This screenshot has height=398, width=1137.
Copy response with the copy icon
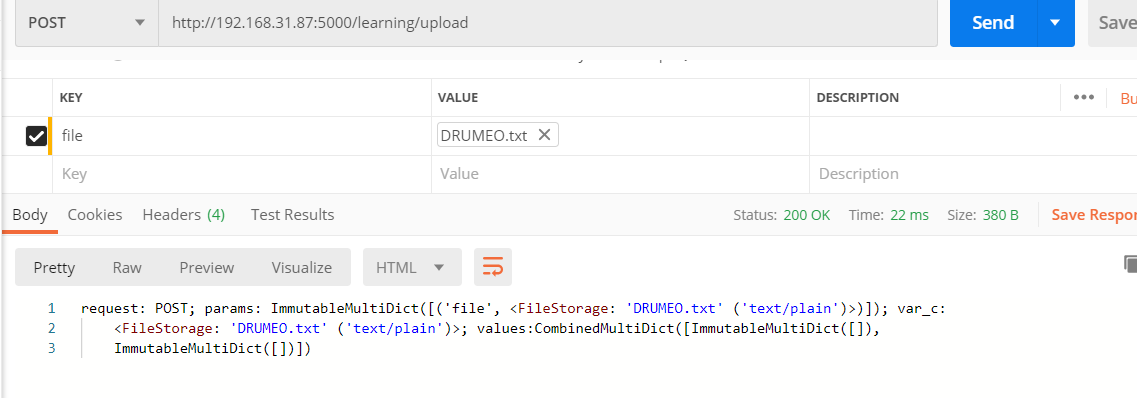pyautogui.click(x=1130, y=264)
